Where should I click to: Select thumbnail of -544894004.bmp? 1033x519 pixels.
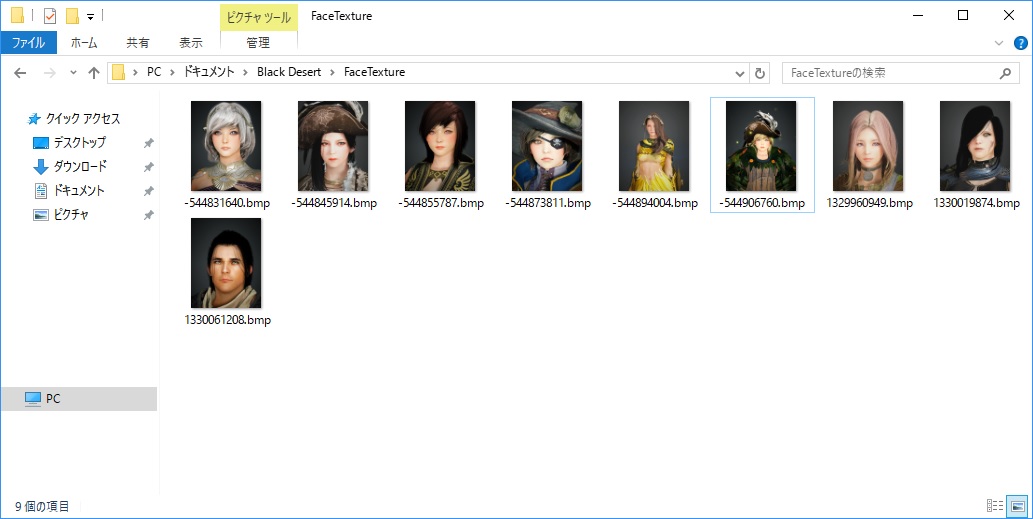654,146
